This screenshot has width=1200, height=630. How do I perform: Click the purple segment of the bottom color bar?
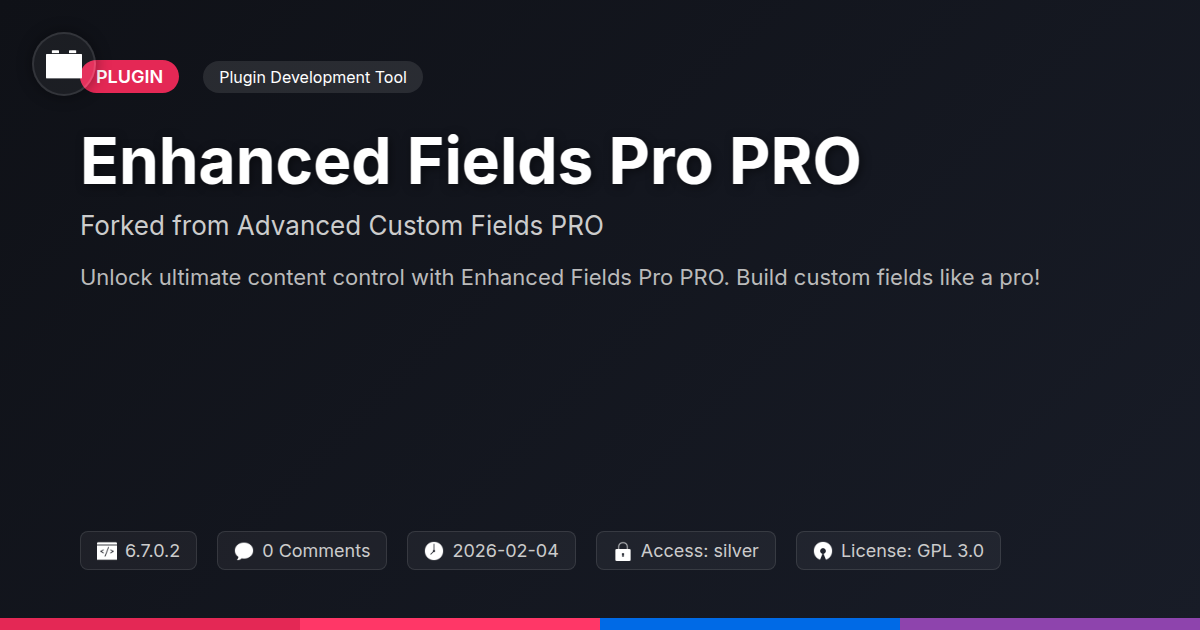(1050, 624)
